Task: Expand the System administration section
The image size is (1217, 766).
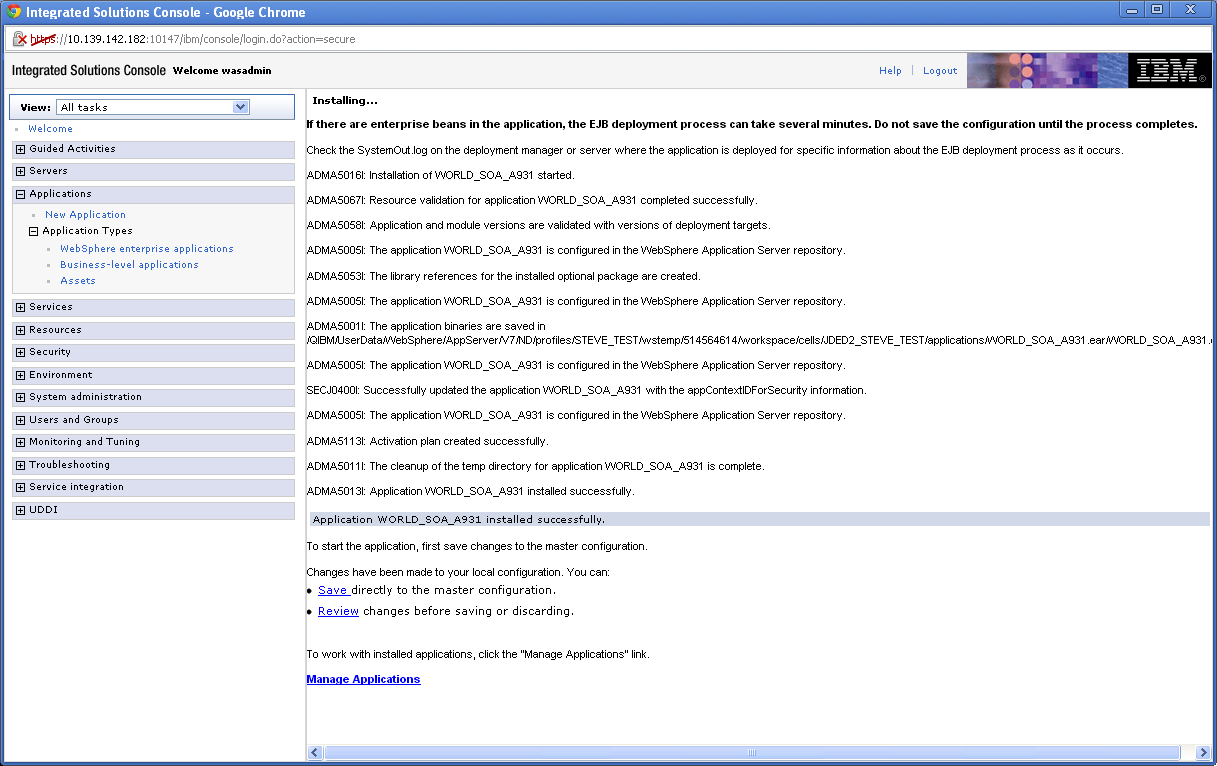Action: 20,398
